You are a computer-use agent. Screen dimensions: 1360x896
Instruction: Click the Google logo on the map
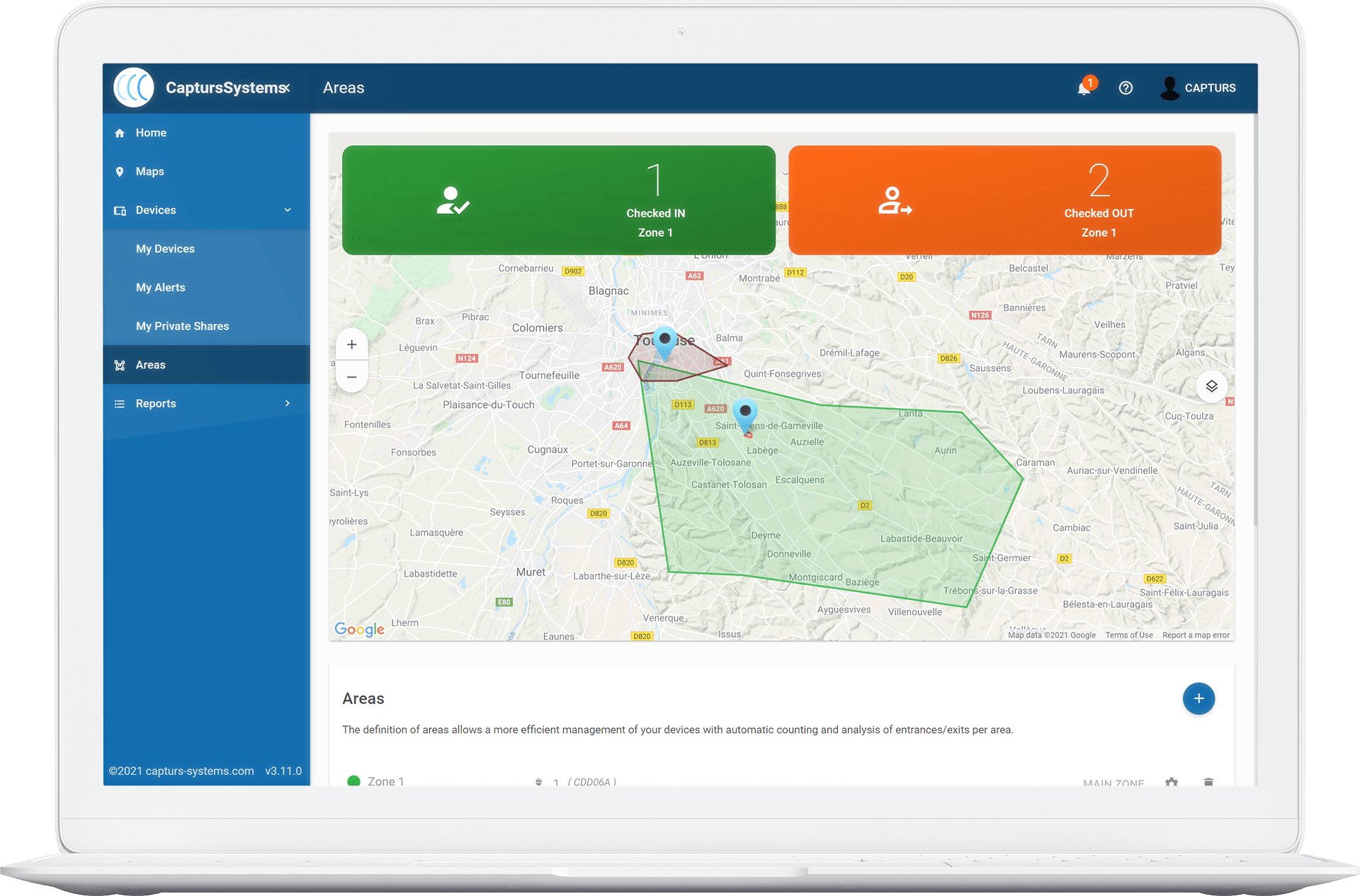pyautogui.click(x=359, y=629)
